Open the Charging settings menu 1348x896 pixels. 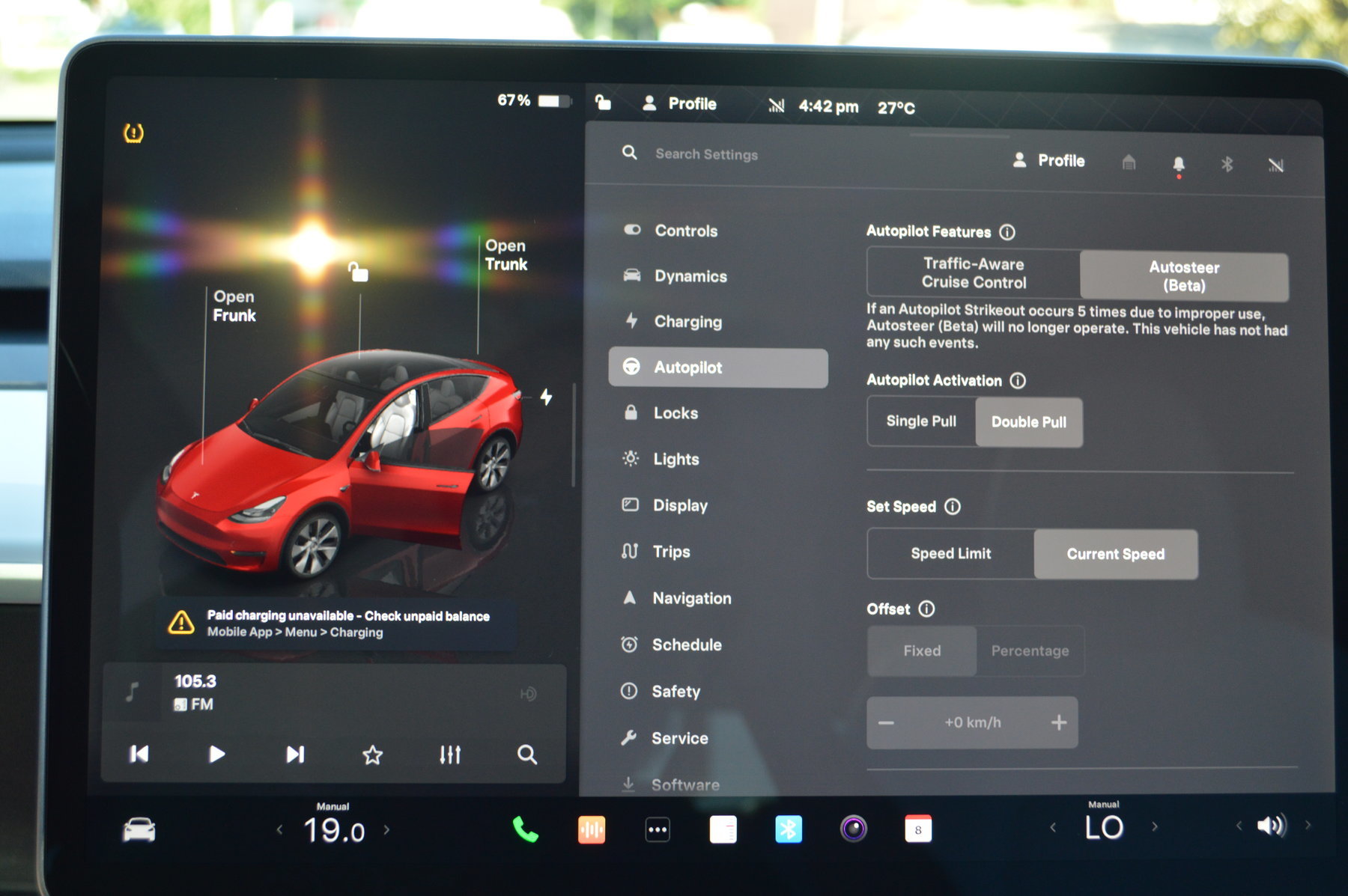coord(687,322)
